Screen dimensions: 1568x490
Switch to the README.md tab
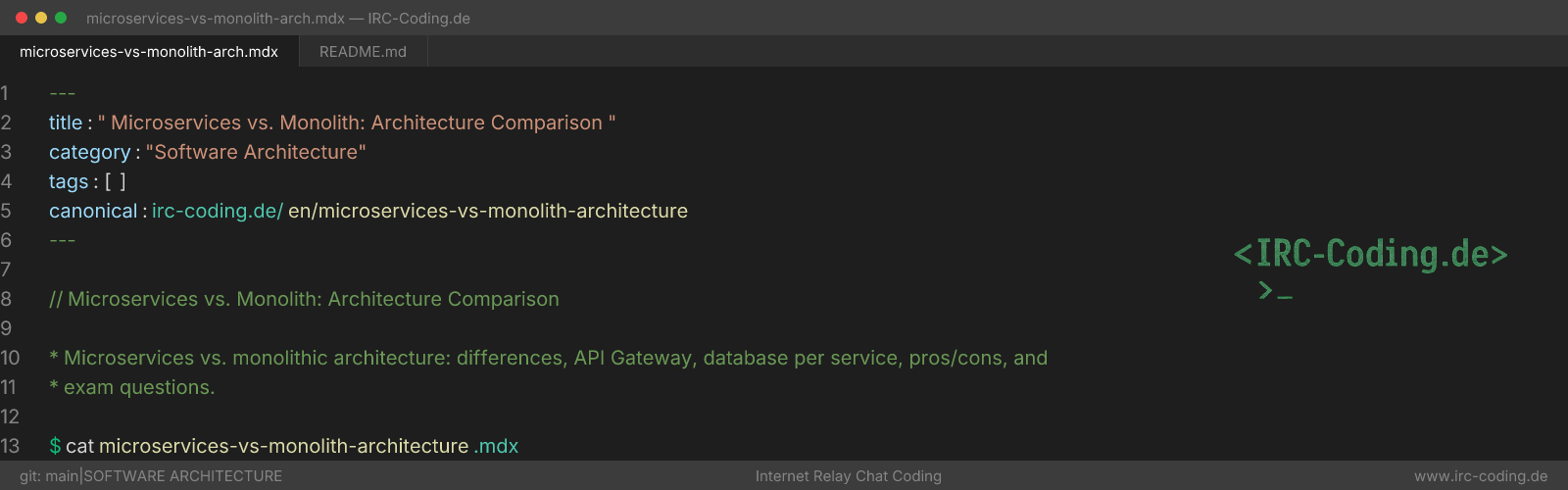(363, 52)
